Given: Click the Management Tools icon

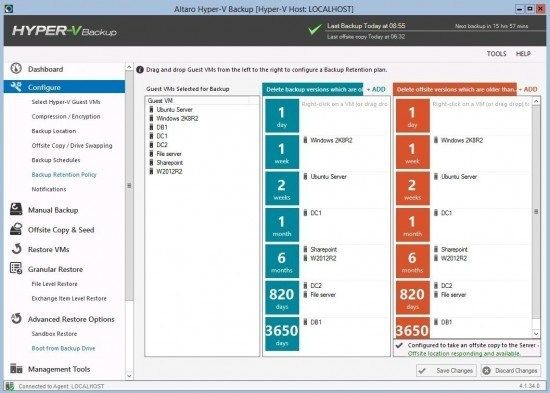Looking at the screenshot, I should pyautogui.click(x=16, y=368).
